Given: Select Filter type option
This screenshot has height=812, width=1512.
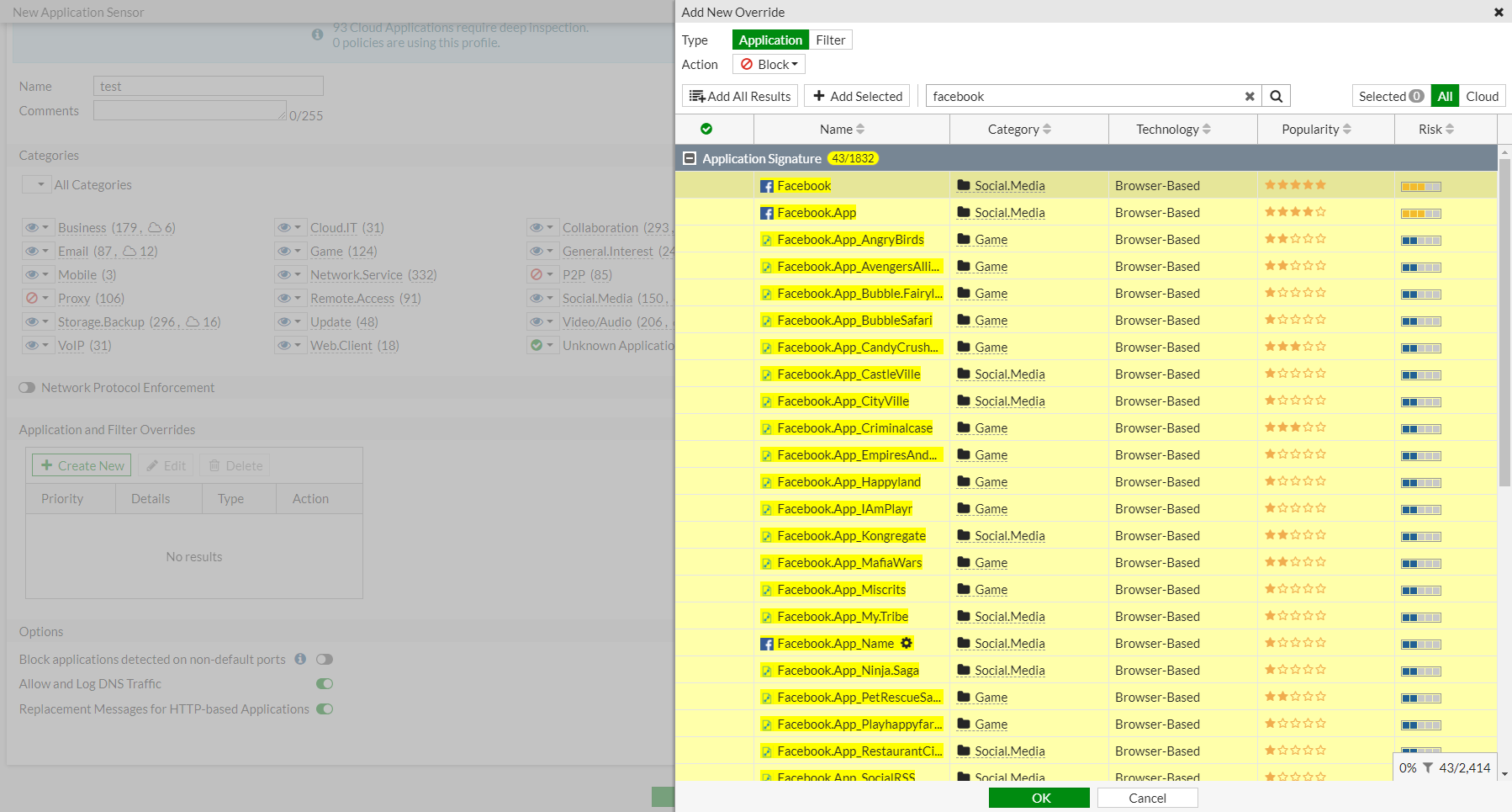Looking at the screenshot, I should point(830,40).
